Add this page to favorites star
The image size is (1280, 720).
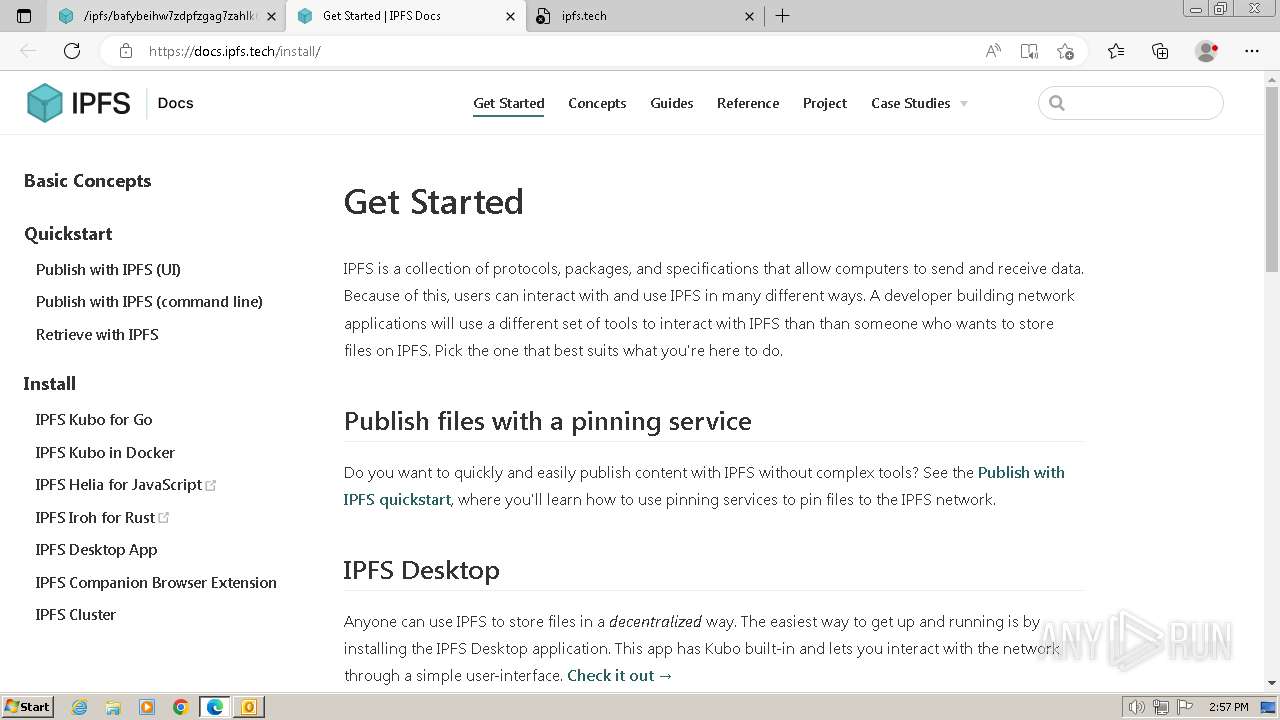tap(1065, 51)
